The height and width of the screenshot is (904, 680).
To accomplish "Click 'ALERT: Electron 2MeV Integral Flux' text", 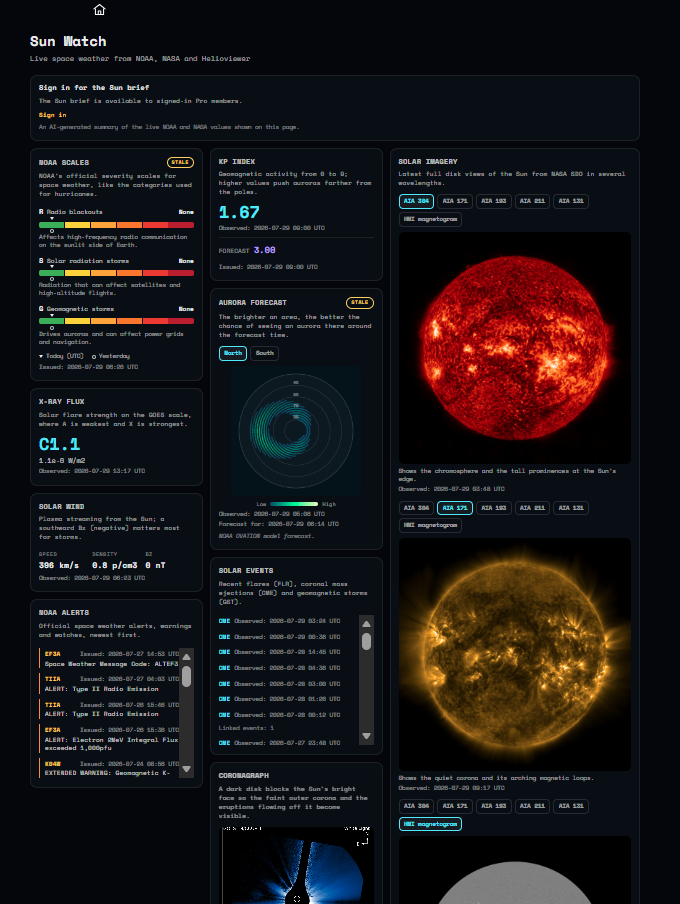I will click(x=111, y=740).
